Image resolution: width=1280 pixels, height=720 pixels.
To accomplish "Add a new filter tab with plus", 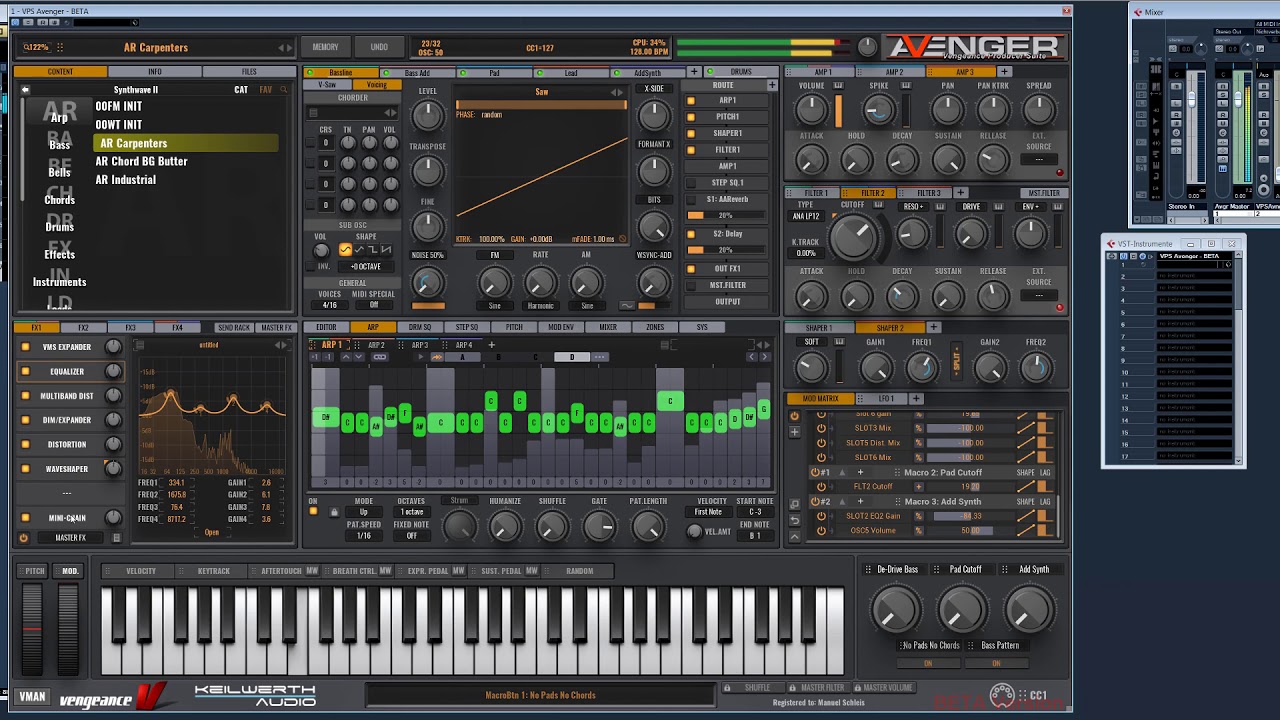I will click(960, 193).
